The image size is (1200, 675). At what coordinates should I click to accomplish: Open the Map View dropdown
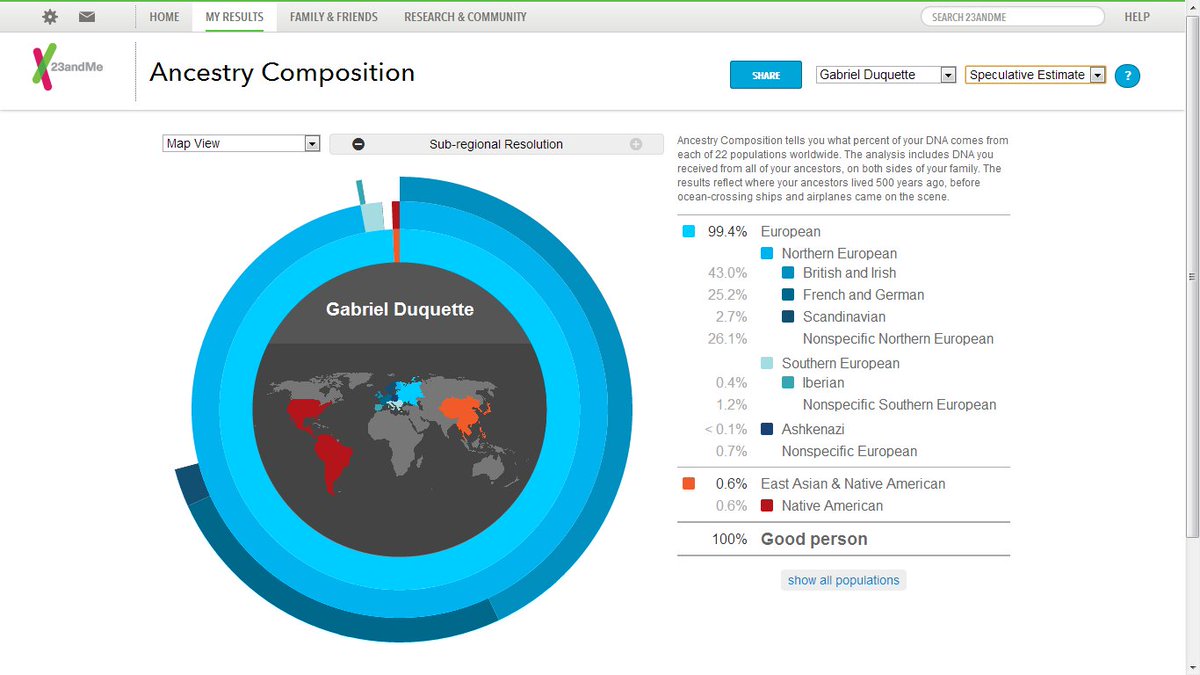point(241,144)
